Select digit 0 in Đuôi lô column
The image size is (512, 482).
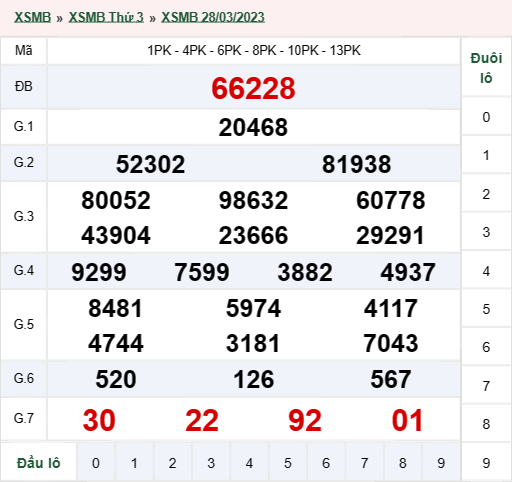pos(486,117)
